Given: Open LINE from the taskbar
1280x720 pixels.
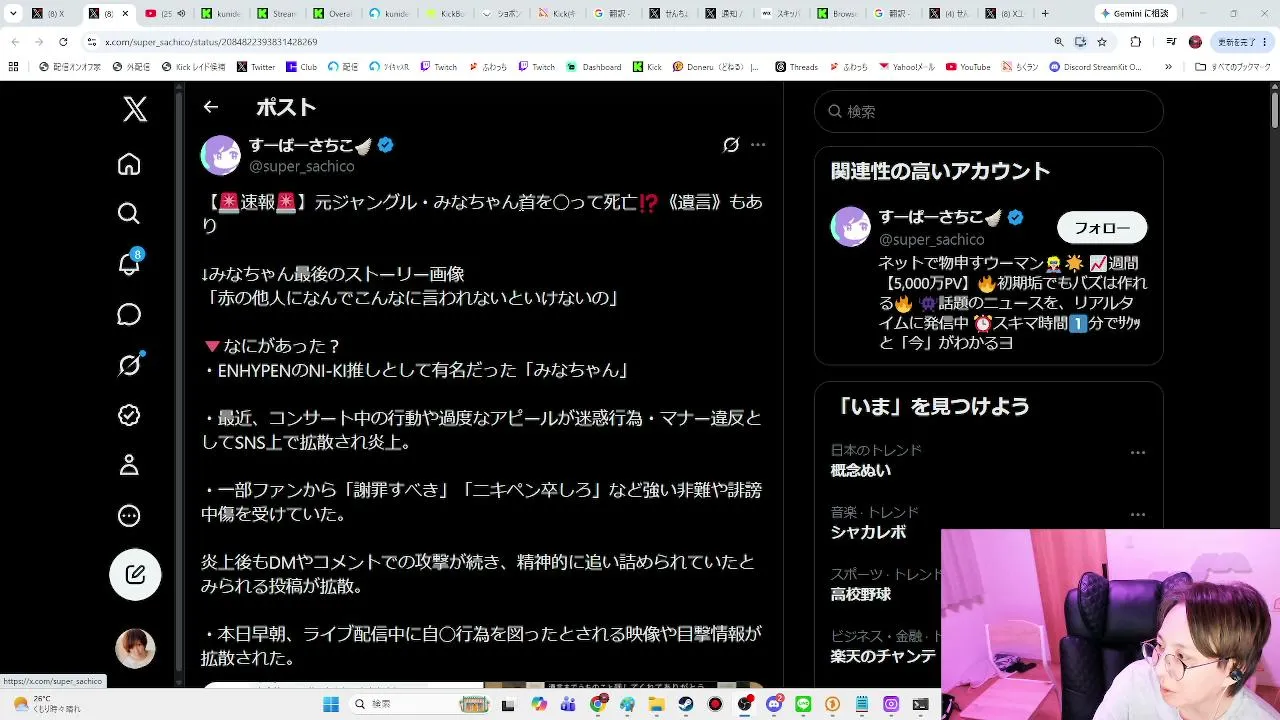Looking at the screenshot, I should [x=803, y=704].
